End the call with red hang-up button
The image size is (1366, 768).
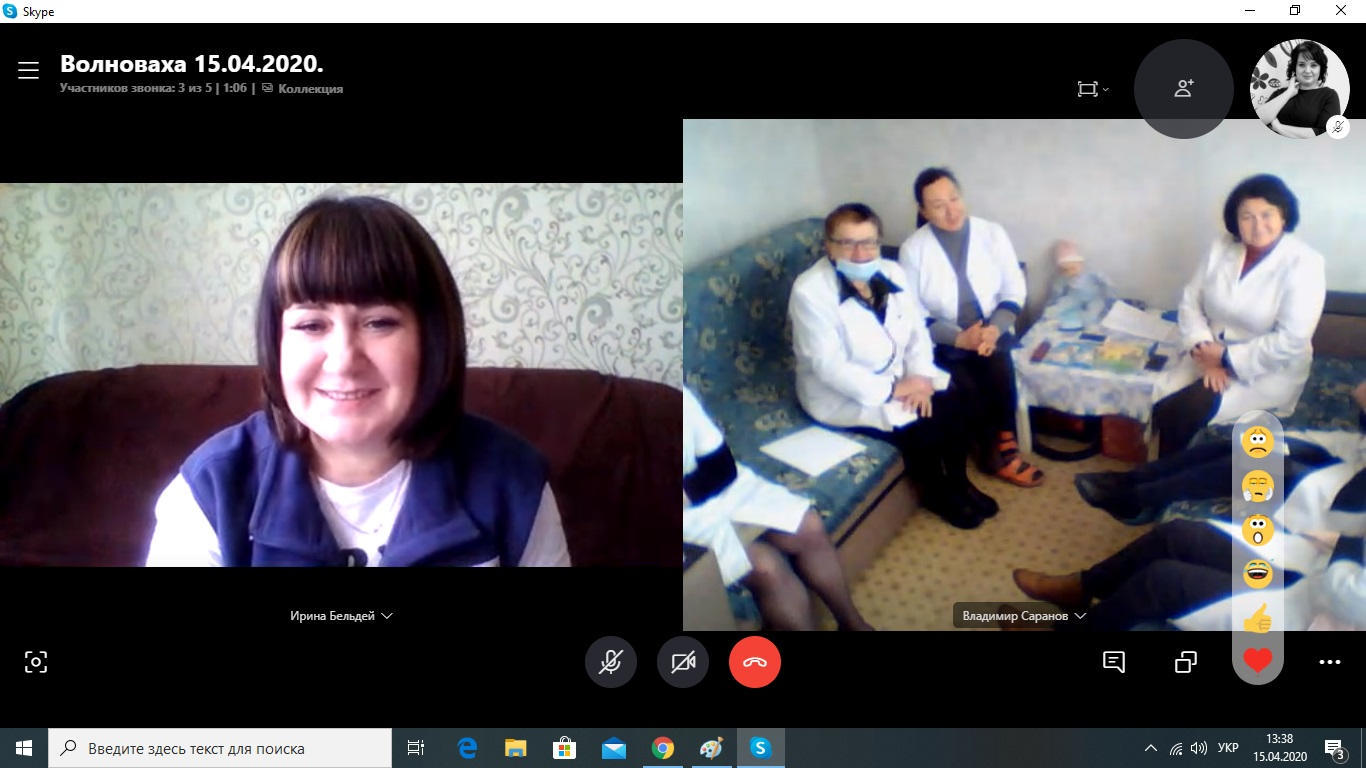tap(755, 662)
